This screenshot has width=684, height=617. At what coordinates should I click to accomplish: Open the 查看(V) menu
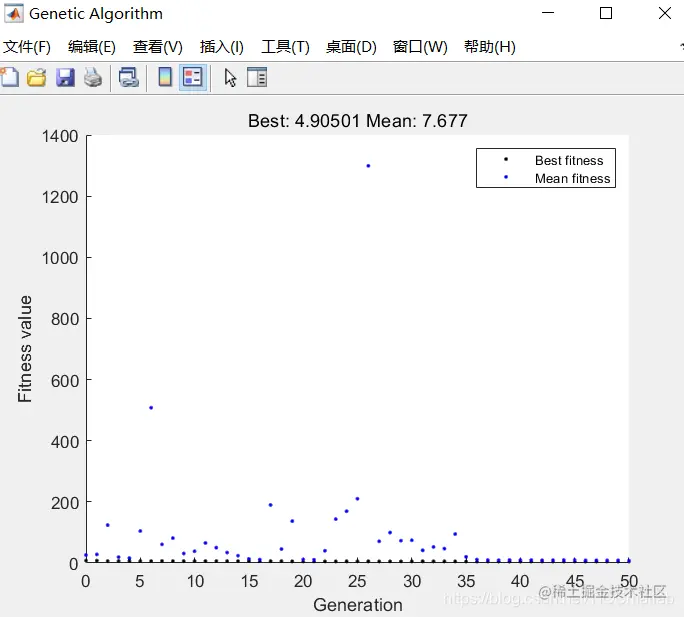click(157, 47)
